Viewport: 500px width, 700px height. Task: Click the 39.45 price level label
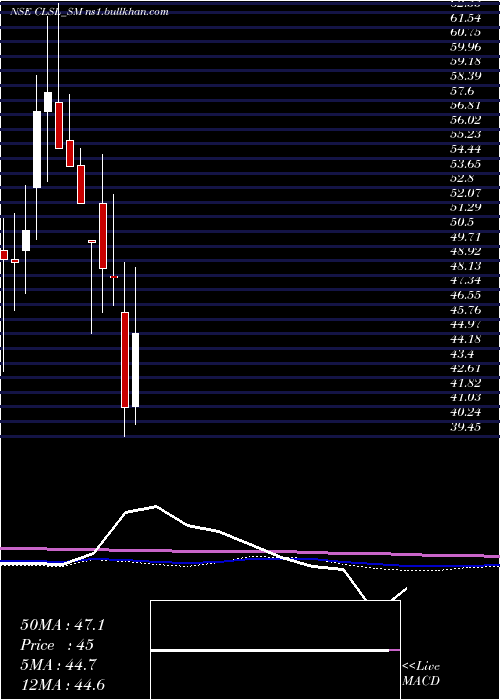point(466,426)
